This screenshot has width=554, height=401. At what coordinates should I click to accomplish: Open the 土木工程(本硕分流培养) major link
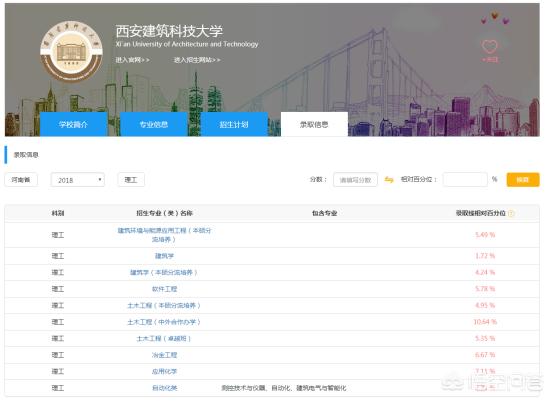[x=164, y=305]
